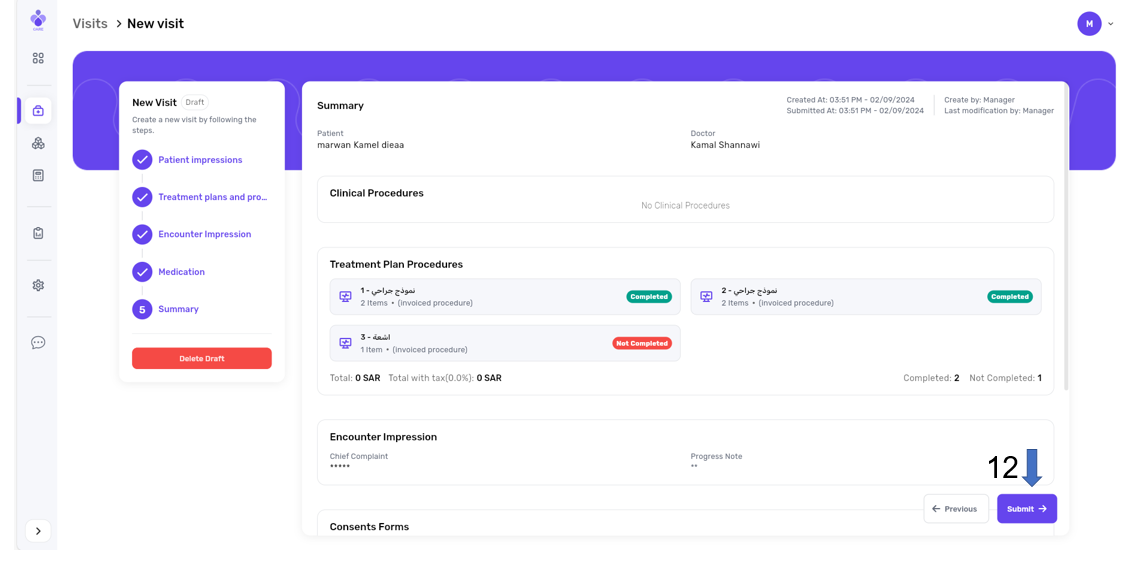Open the user profile dropdown arrow

coord(1110,24)
